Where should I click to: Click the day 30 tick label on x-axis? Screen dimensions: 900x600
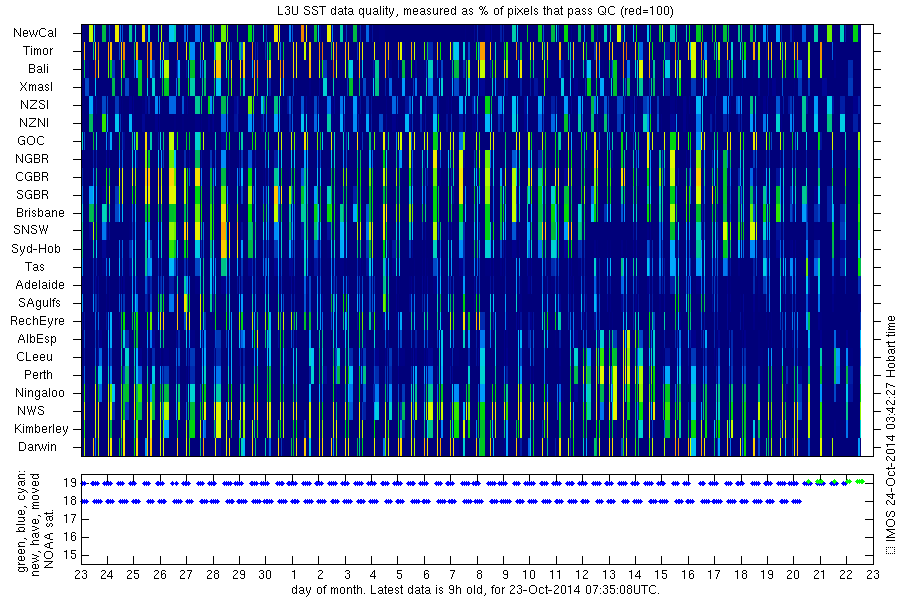tap(265, 575)
